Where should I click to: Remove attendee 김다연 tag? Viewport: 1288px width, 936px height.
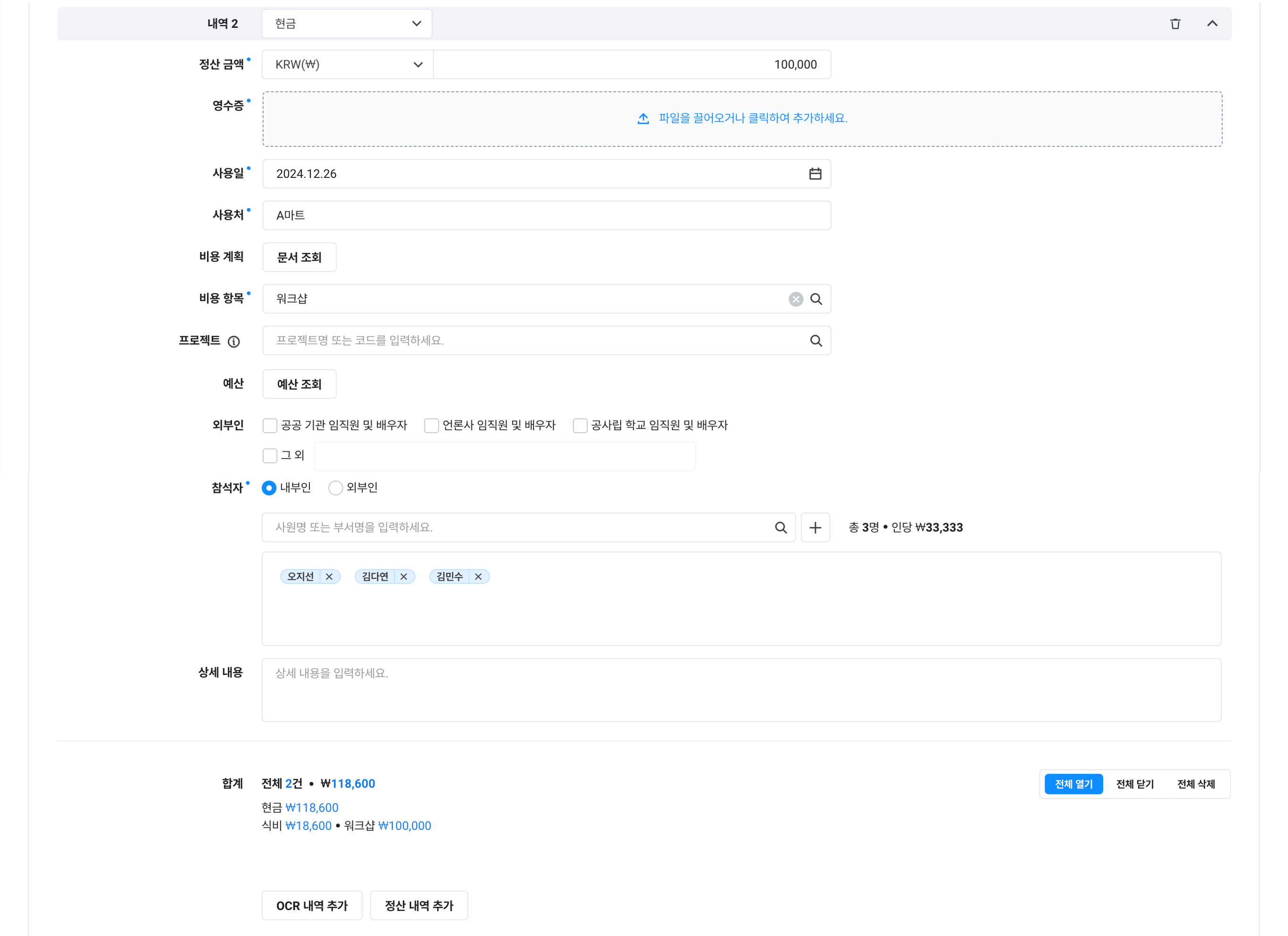[x=404, y=577]
